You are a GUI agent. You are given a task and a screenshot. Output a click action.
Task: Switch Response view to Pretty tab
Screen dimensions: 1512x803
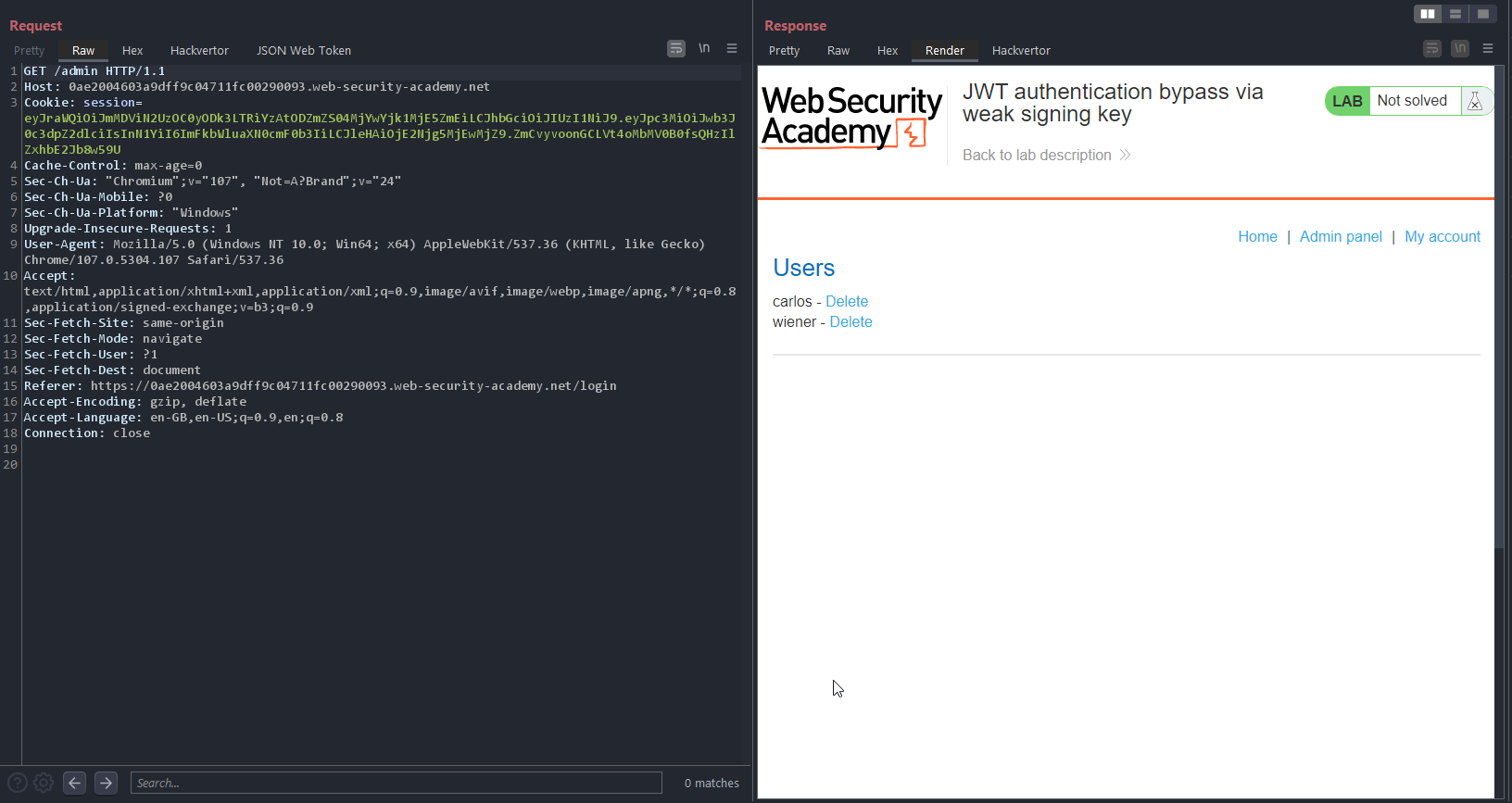tap(784, 51)
